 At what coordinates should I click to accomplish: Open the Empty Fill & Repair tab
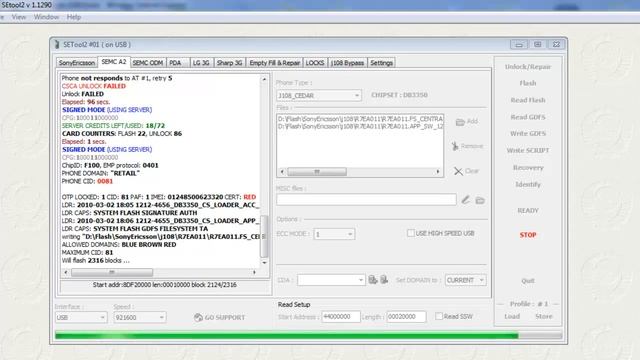[x=275, y=63]
